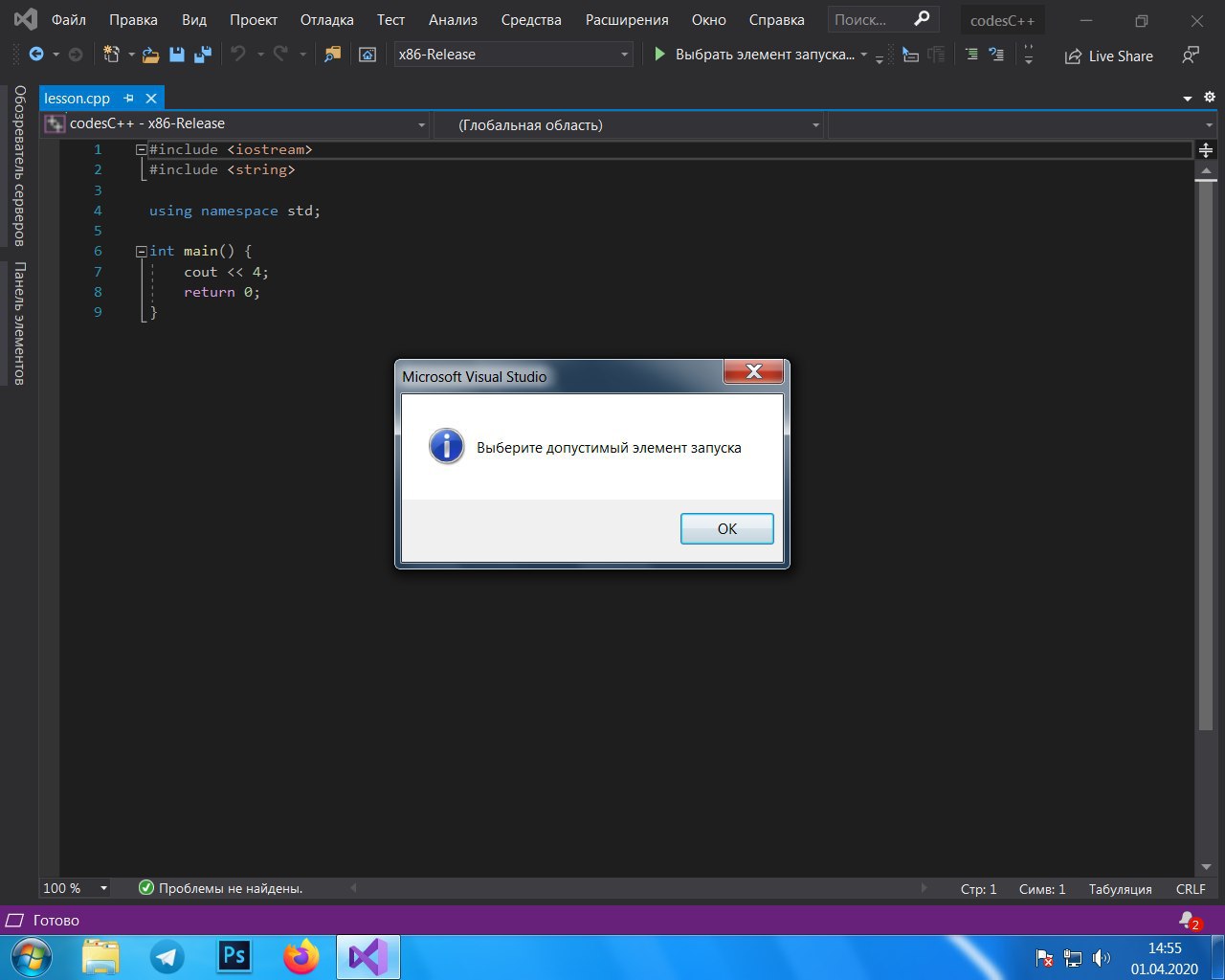1225x980 pixels.
Task: Click the Табуляция indent indicator
Action: click(x=1120, y=889)
